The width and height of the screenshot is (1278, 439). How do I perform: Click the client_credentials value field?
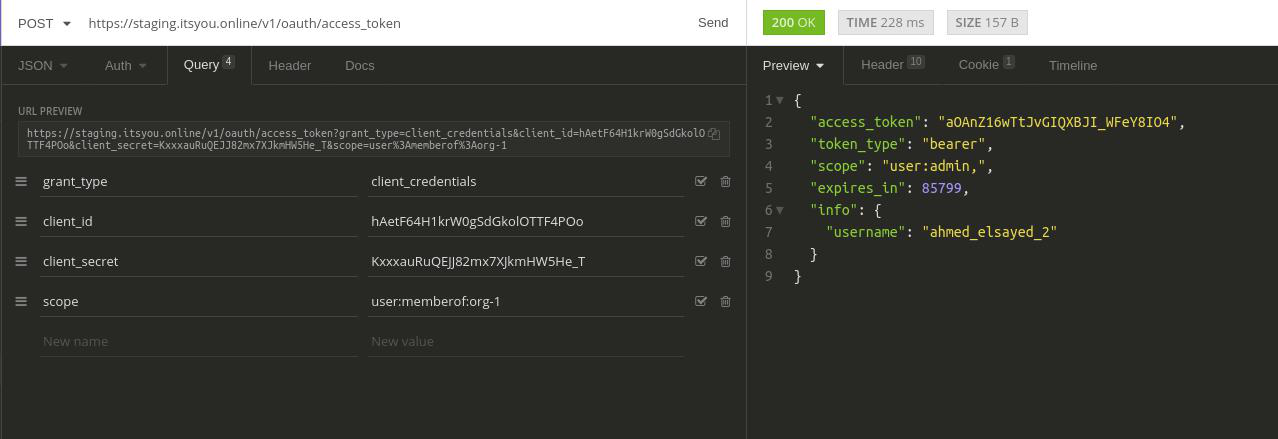click(526, 181)
